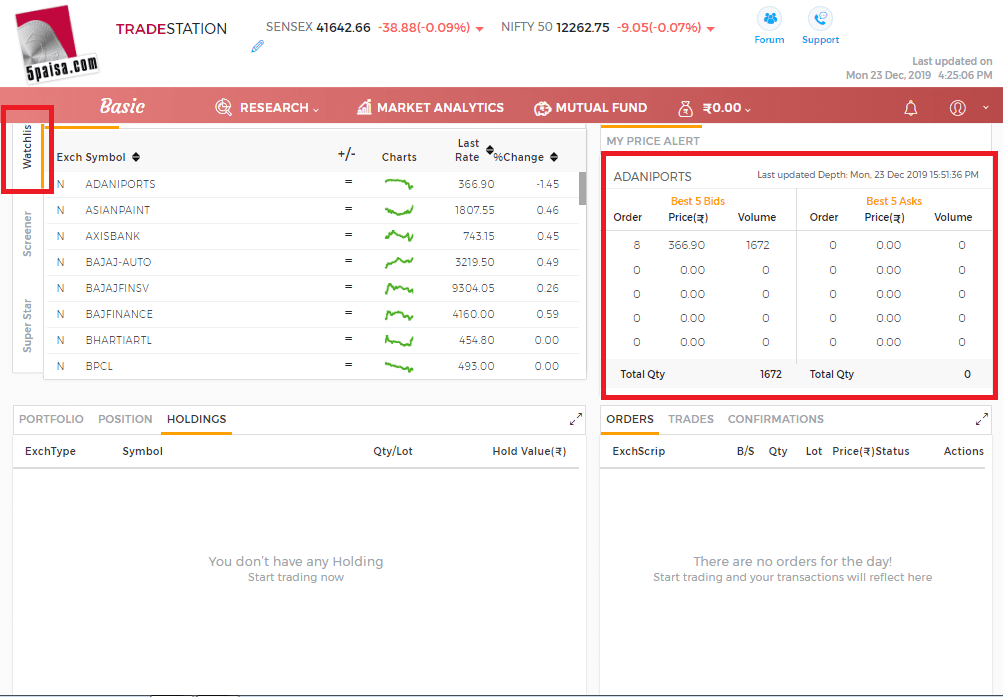Switch to the Confirmations tab
Screen dimensions: 1003x697
click(x=775, y=419)
